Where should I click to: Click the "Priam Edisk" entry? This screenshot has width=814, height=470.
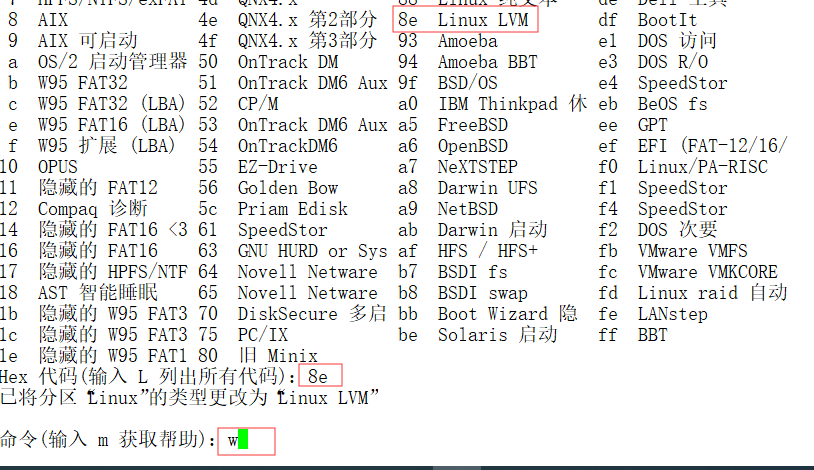(x=293, y=209)
